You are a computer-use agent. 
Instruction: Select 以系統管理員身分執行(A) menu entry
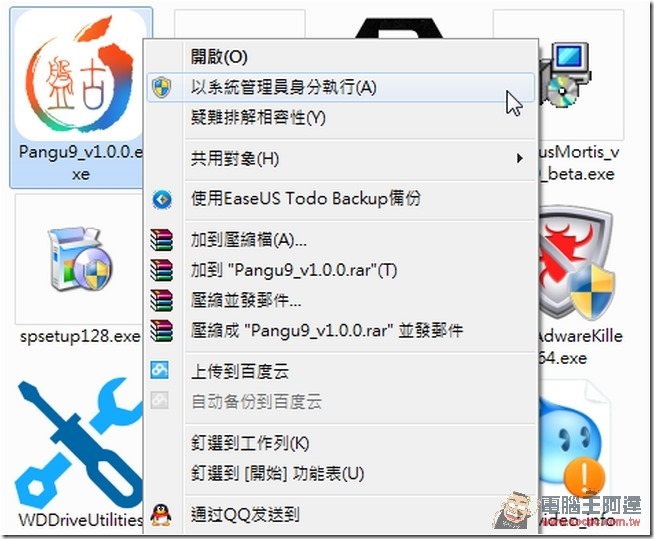coord(284,87)
